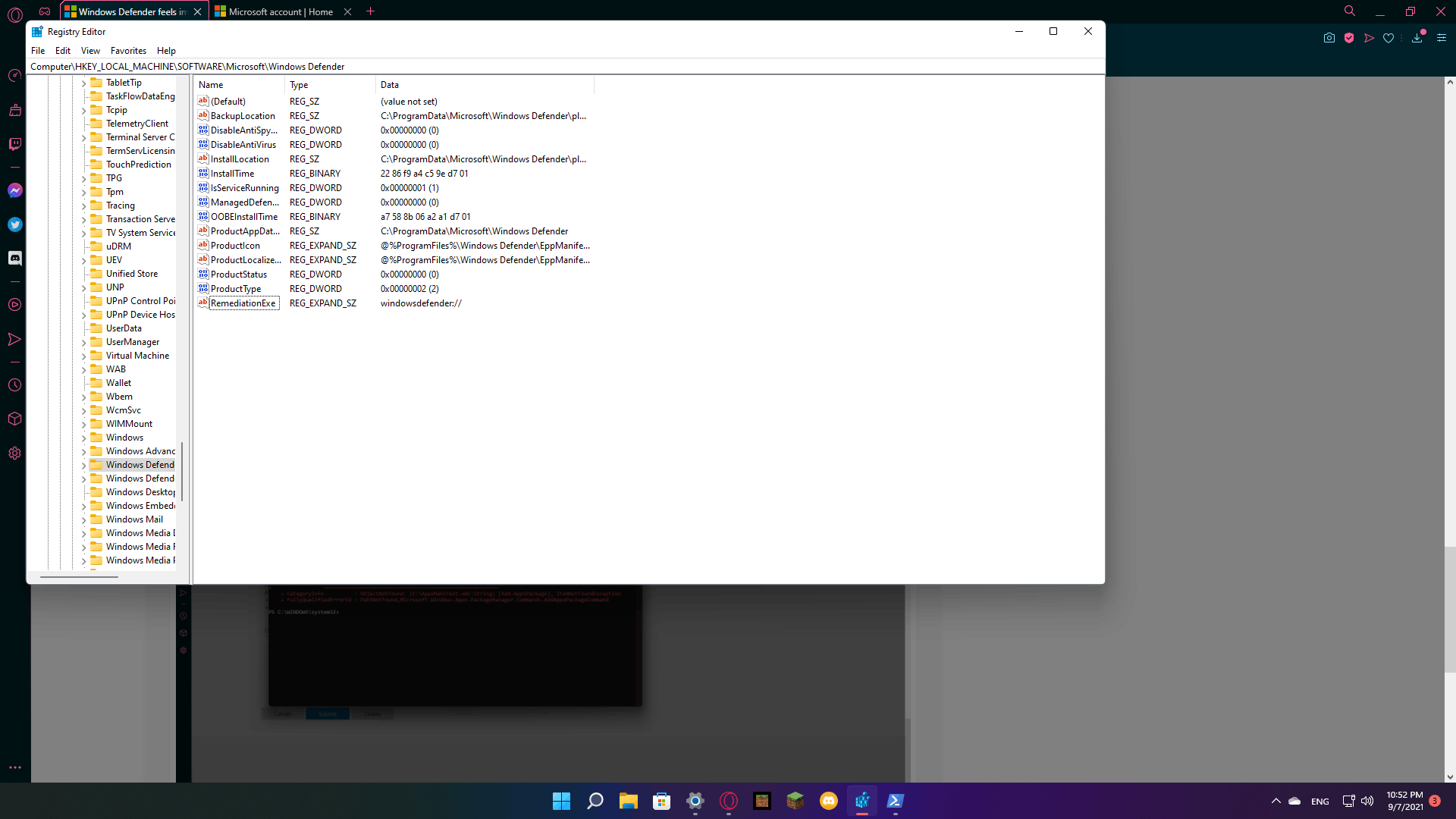Select the IsServiceRunning value
The height and width of the screenshot is (819, 1456).
pyautogui.click(x=244, y=188)
